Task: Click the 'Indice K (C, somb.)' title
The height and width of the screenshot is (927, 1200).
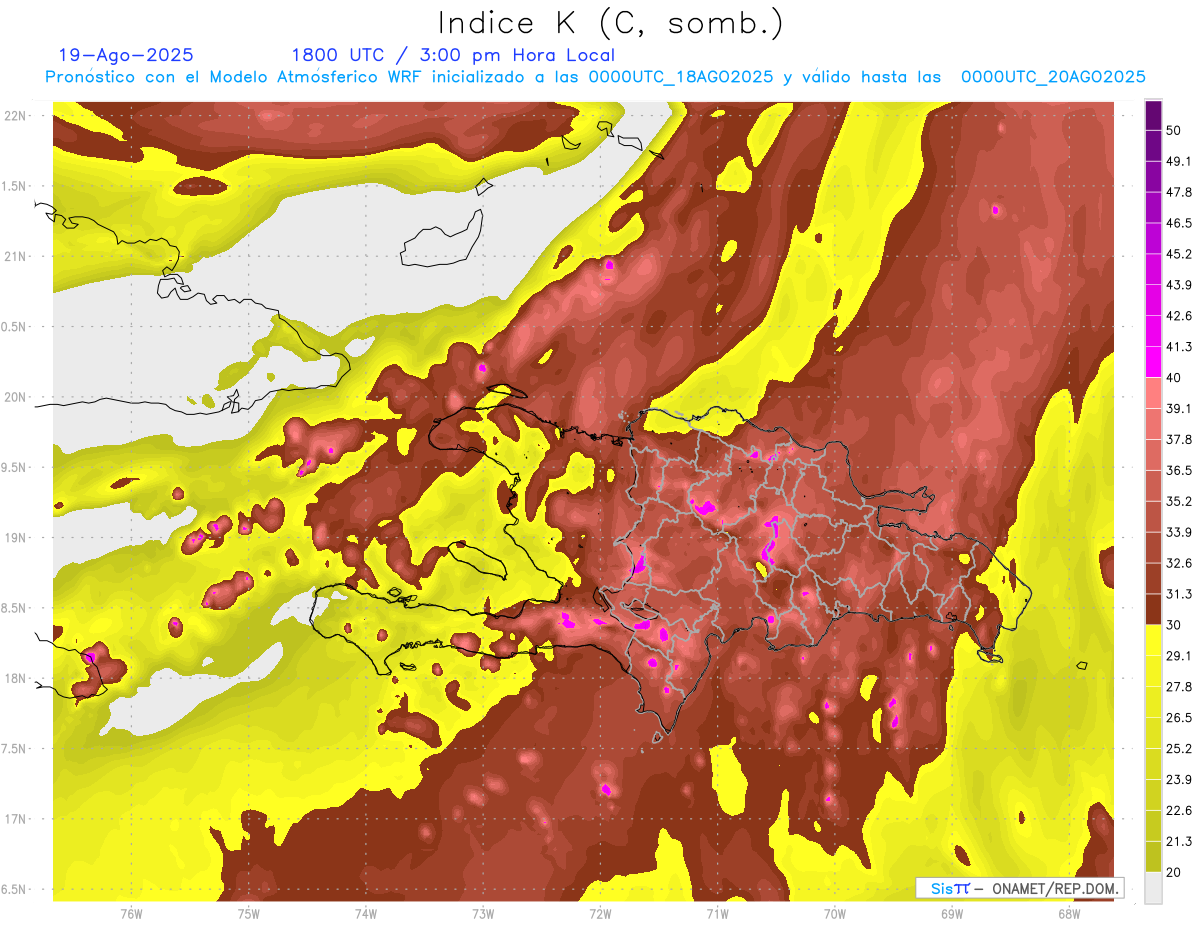Action: point(610,23)
